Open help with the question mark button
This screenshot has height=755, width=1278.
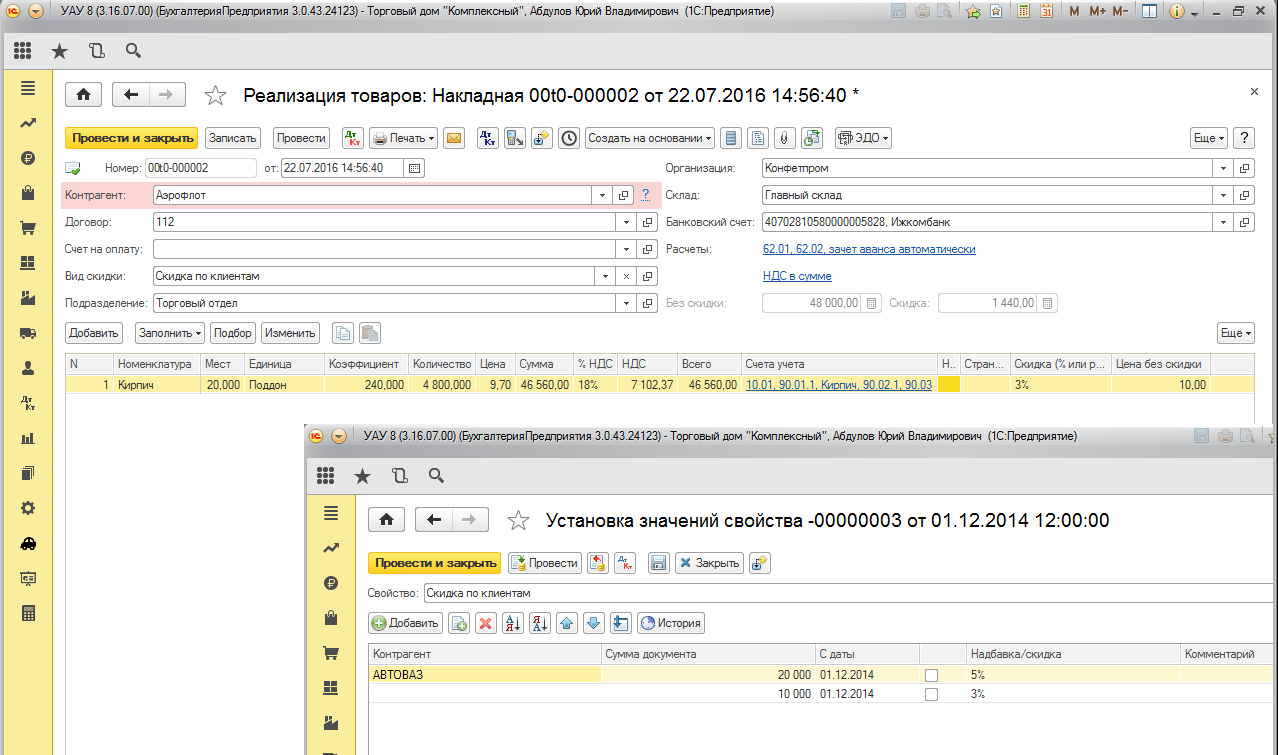(x=1244, y=138)
